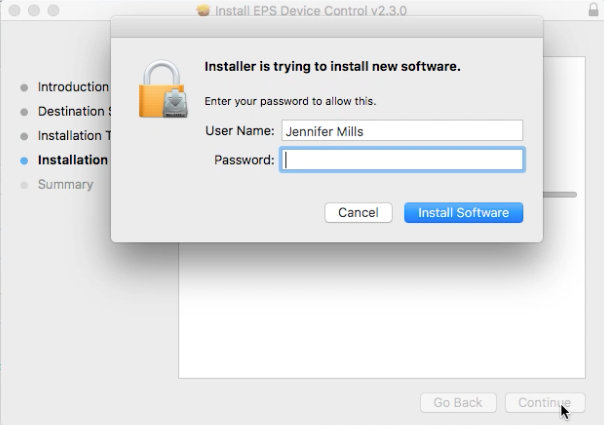
Task: Click the padlock installer icon in the dialog
Action: click(x=164, y=92)
